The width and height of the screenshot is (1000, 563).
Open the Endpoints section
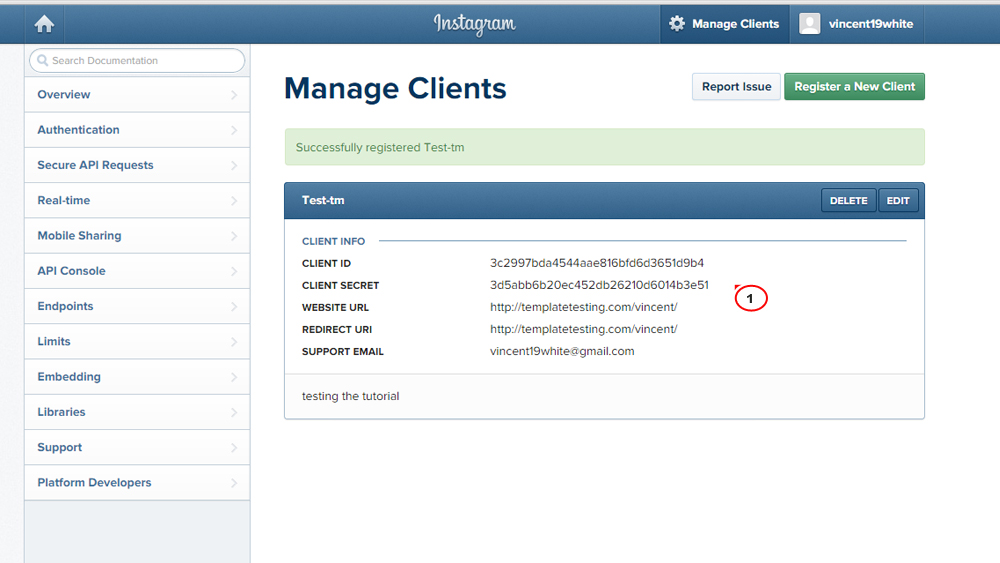137,306
